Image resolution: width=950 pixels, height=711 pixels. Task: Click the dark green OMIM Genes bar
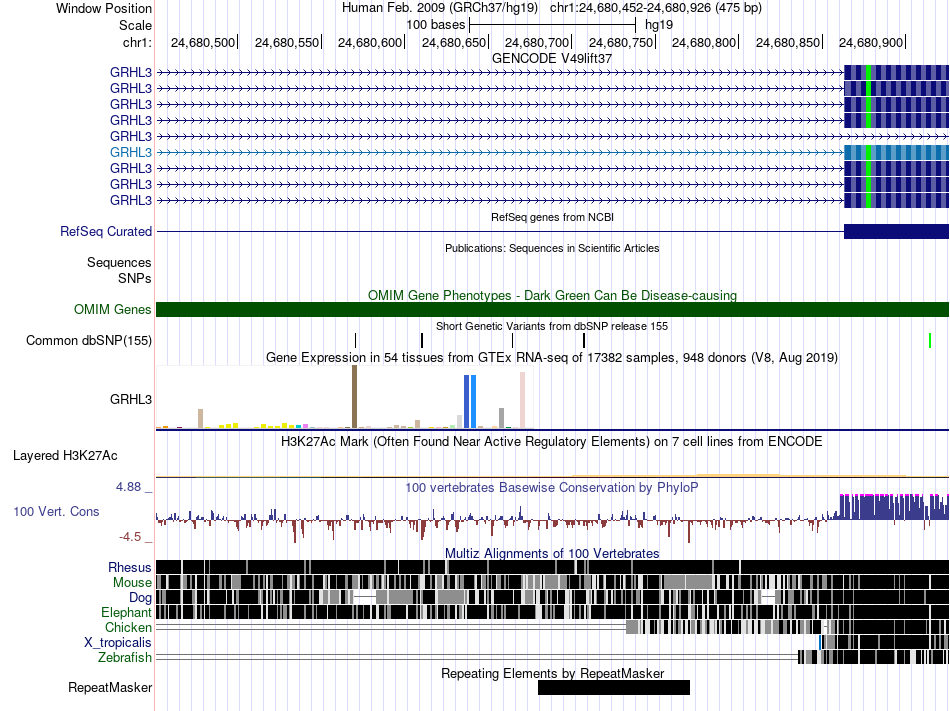[x=552, y=309]
